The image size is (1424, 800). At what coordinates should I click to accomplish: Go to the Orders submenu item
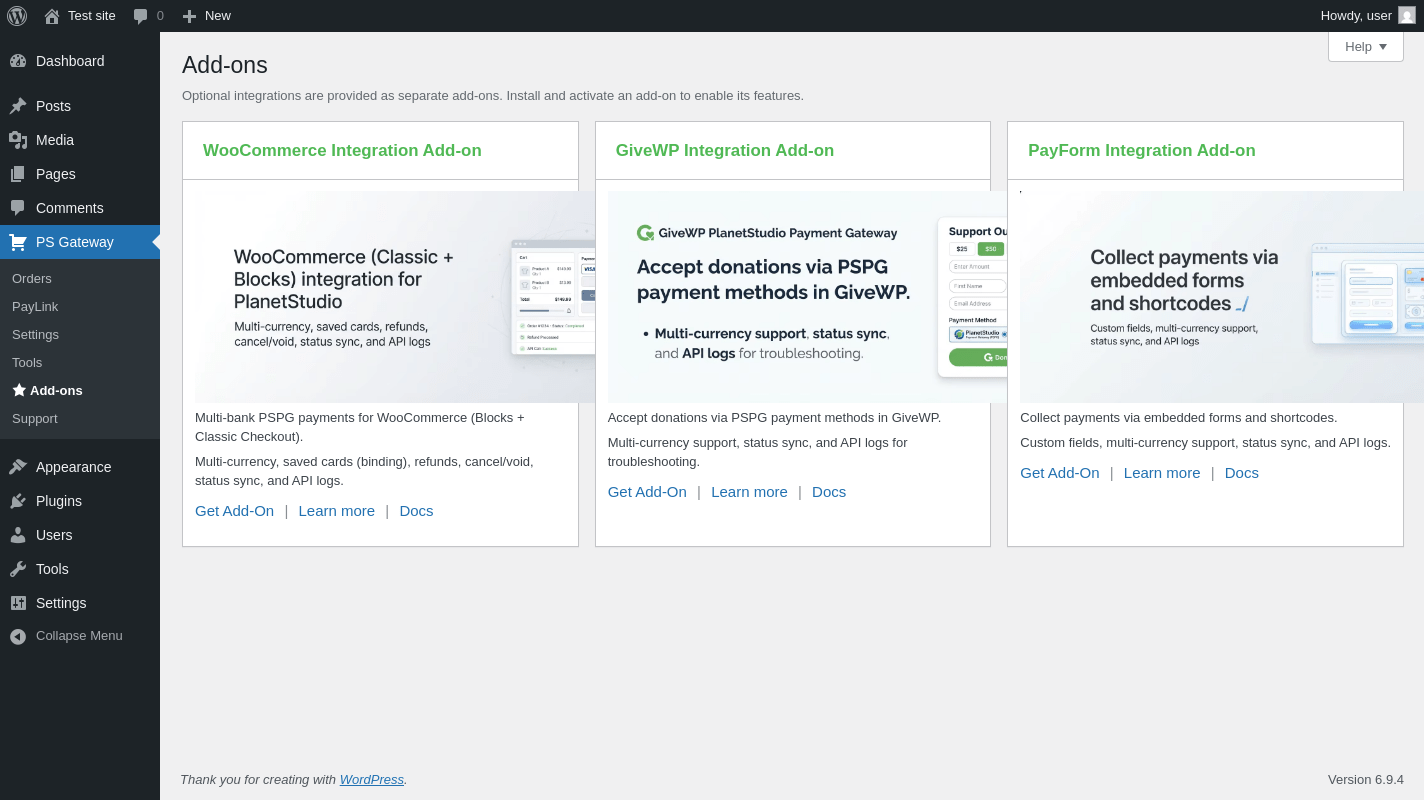[x=32, y=278]
